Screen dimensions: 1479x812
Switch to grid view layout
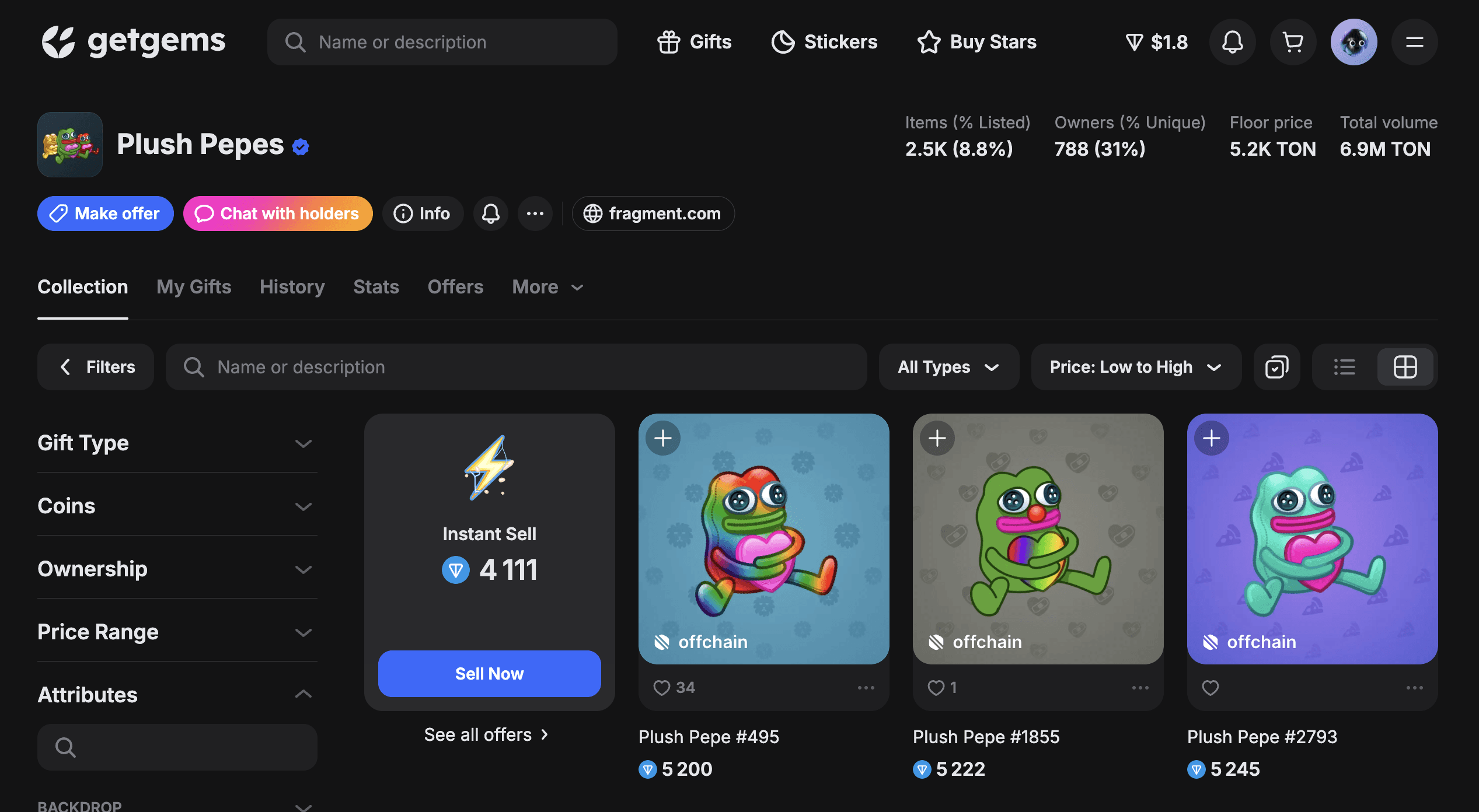point(1405,367)
